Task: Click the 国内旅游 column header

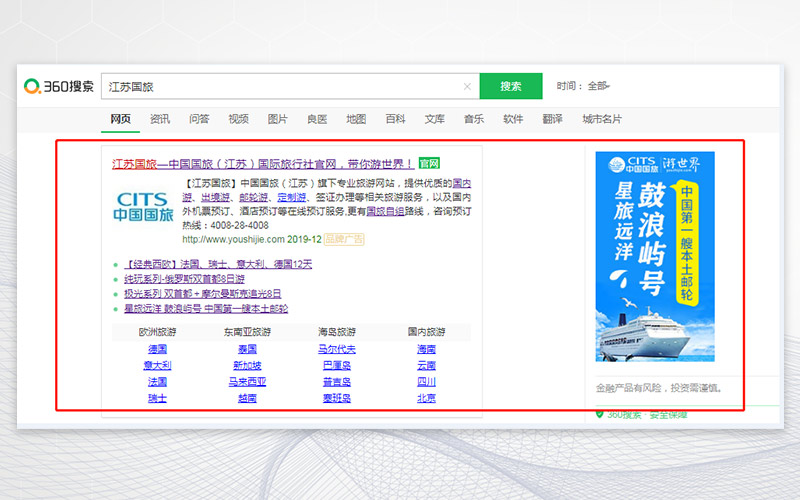Action: pos(427,332)
